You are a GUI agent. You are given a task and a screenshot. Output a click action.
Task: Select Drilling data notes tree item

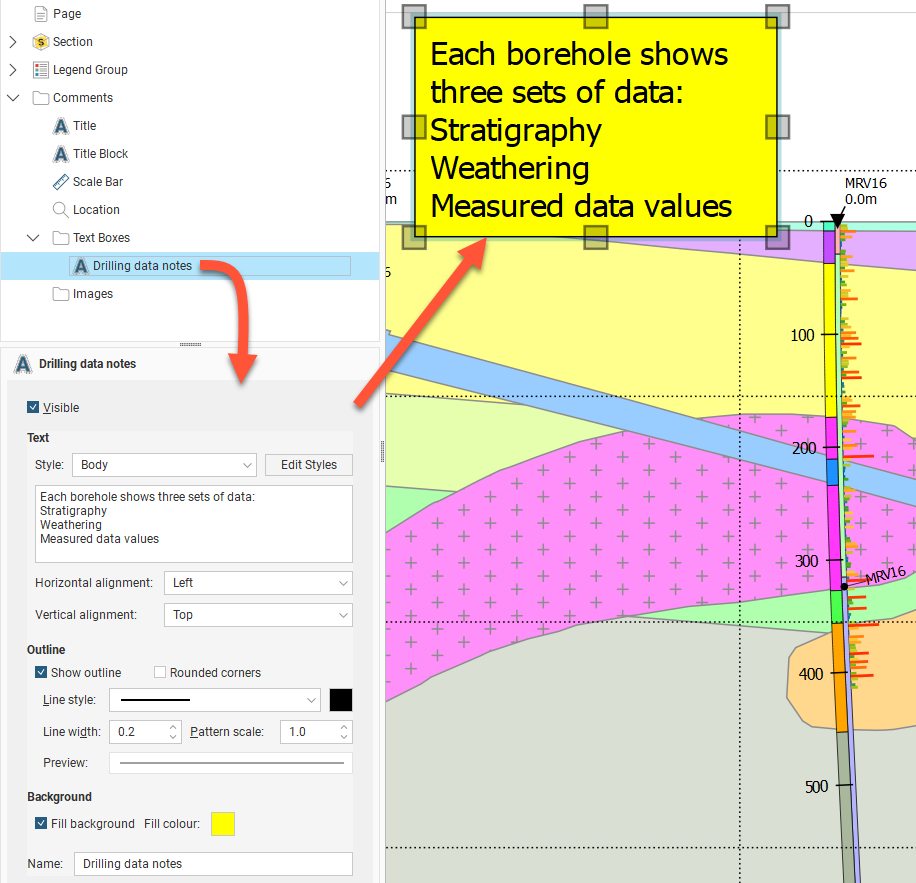point(141,266)
